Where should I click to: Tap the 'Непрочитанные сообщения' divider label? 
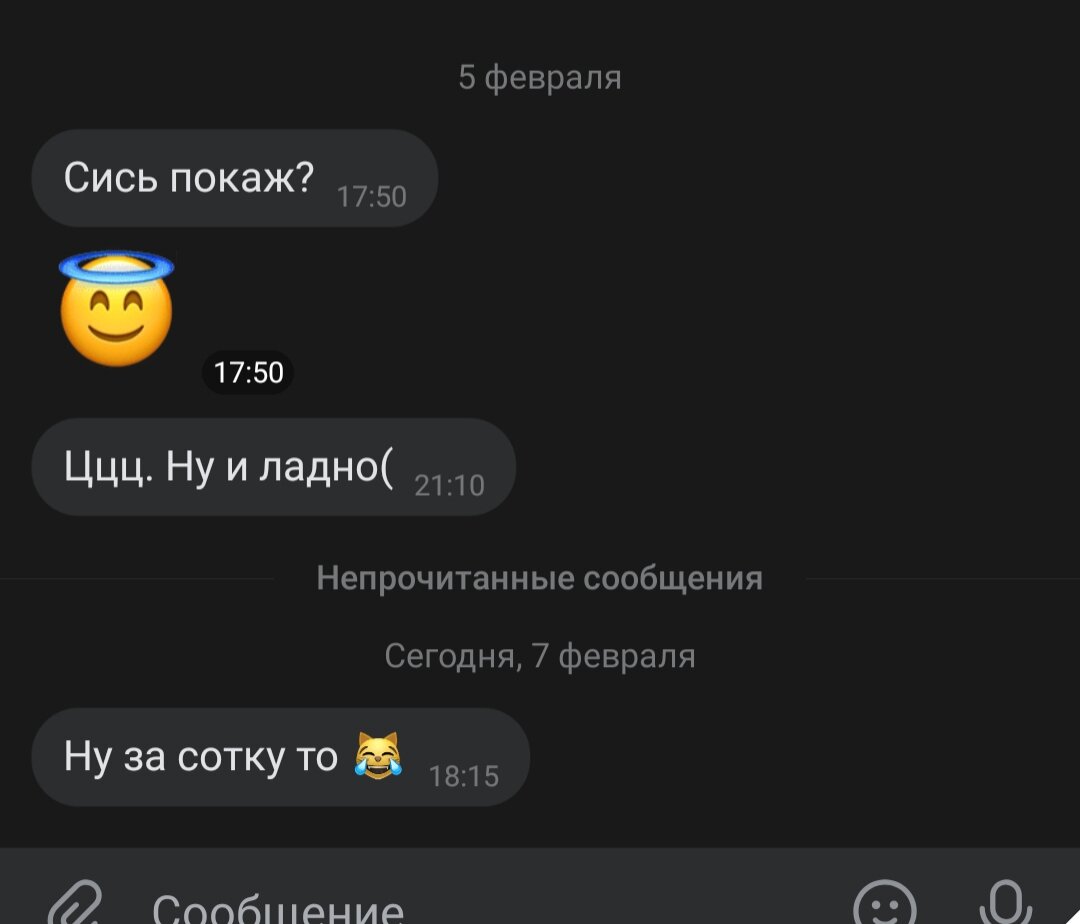540,578
